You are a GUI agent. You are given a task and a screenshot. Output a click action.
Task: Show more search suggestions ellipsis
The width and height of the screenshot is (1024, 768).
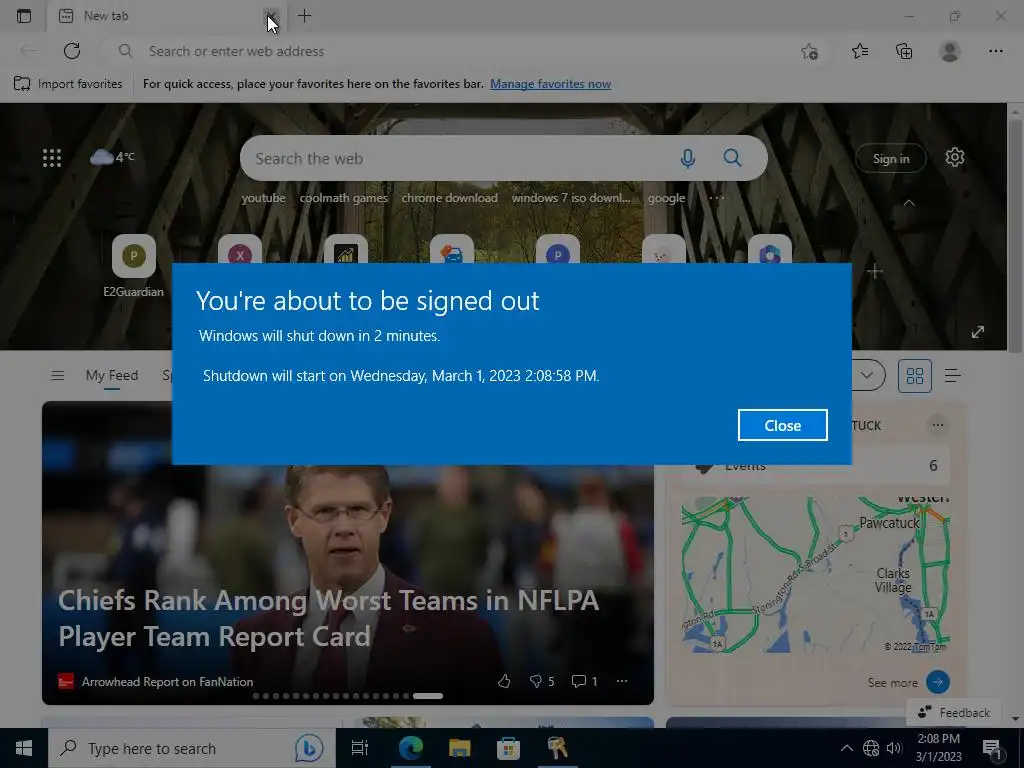[x=716, y=198]
